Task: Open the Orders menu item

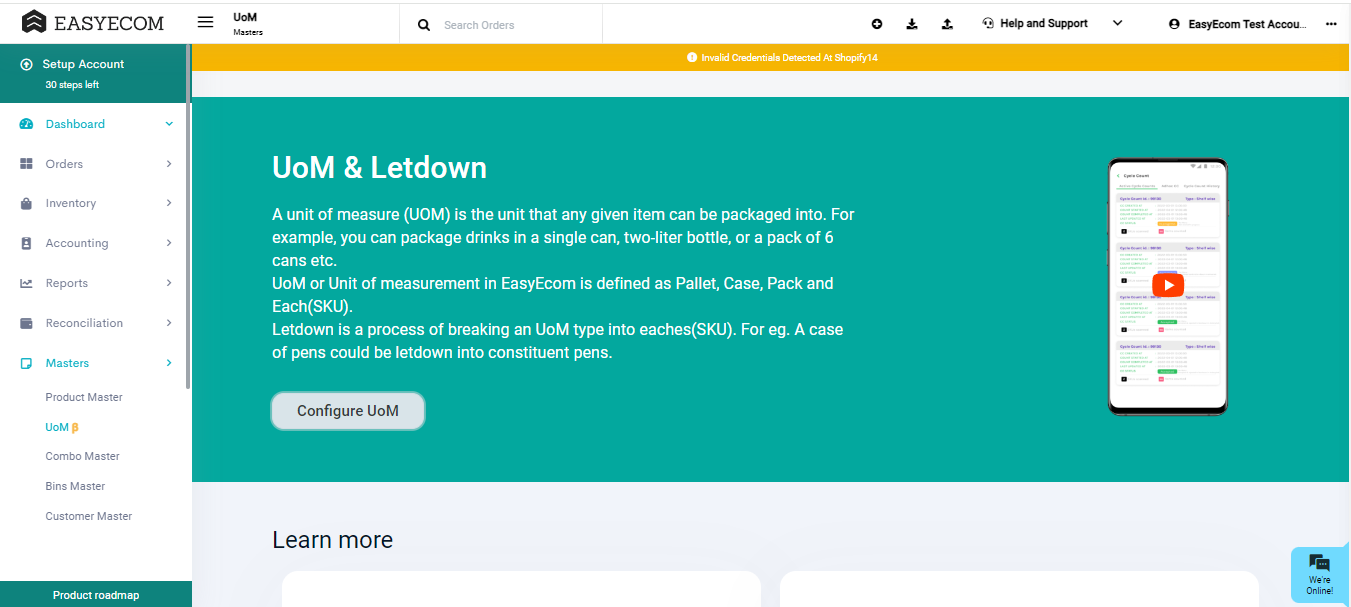Action: 64,164
